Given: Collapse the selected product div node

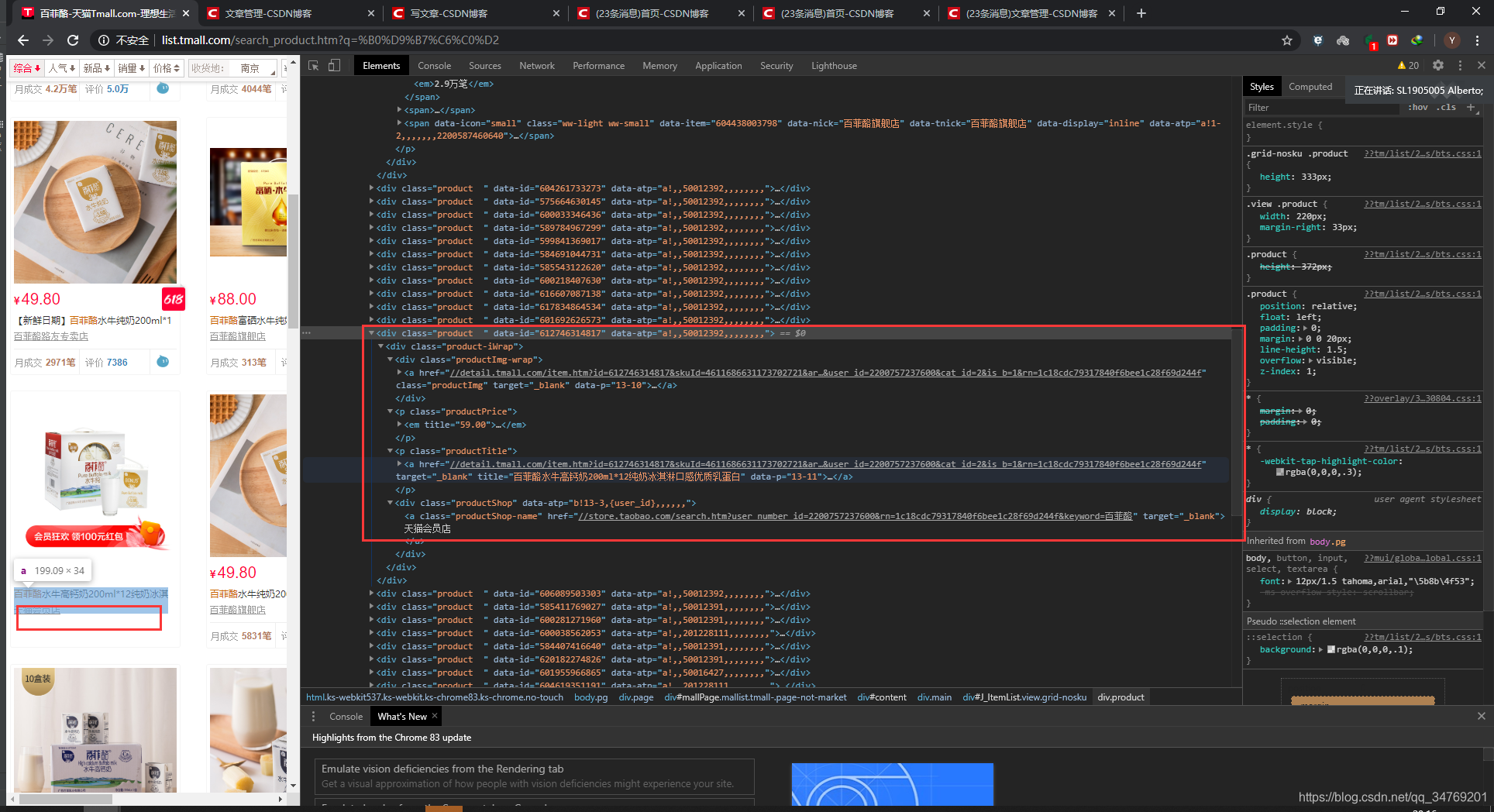Looking at the screenshot, I should 373,333.
